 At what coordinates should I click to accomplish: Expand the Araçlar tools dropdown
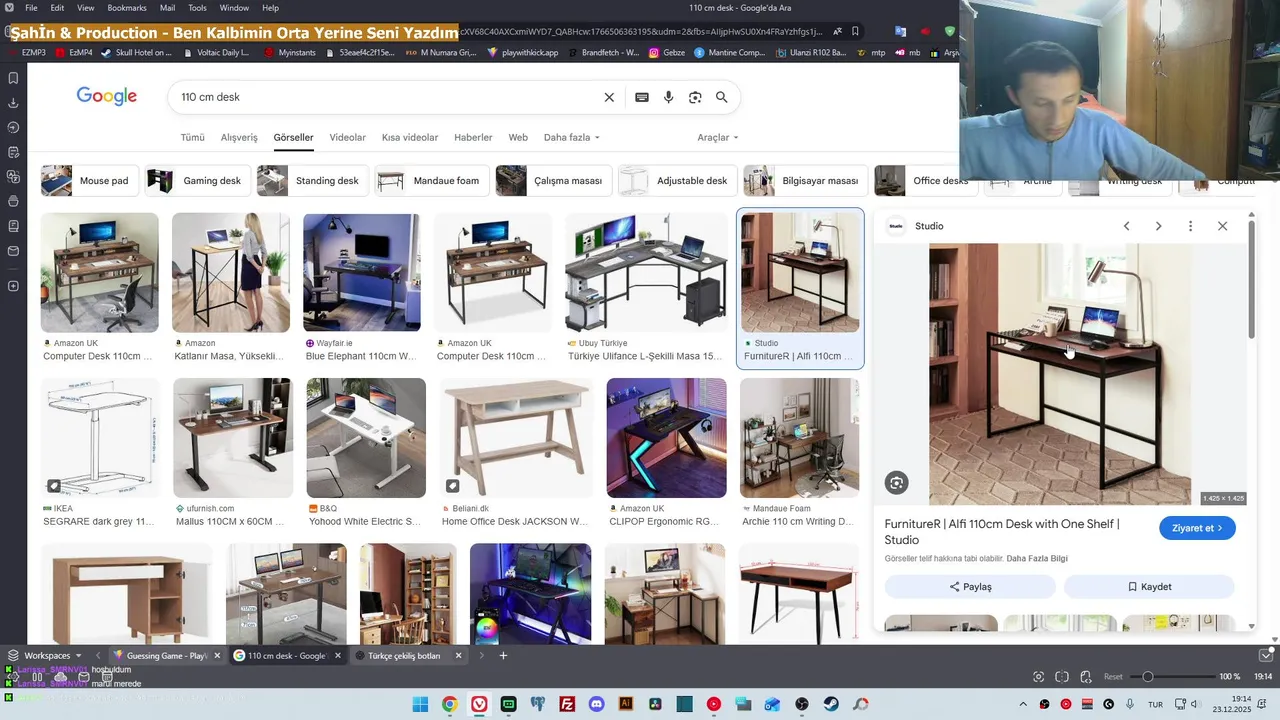717,137
